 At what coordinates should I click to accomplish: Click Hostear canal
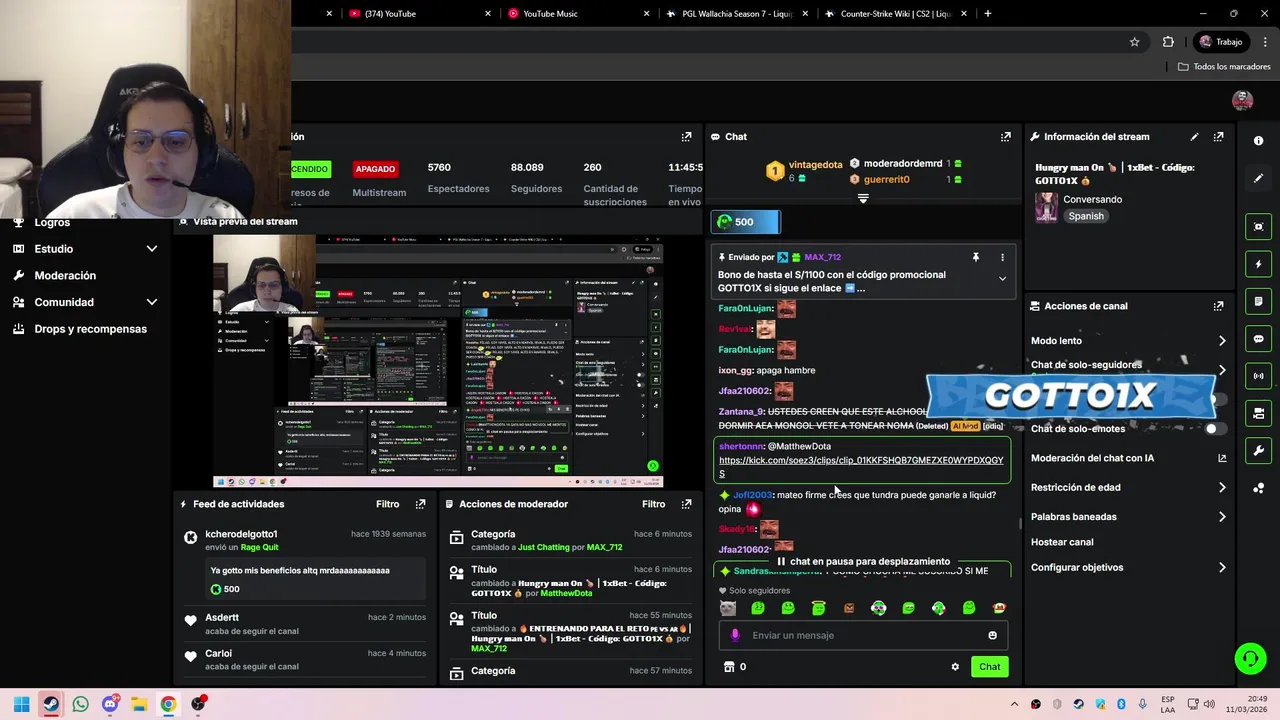[x=1062, y=542]
